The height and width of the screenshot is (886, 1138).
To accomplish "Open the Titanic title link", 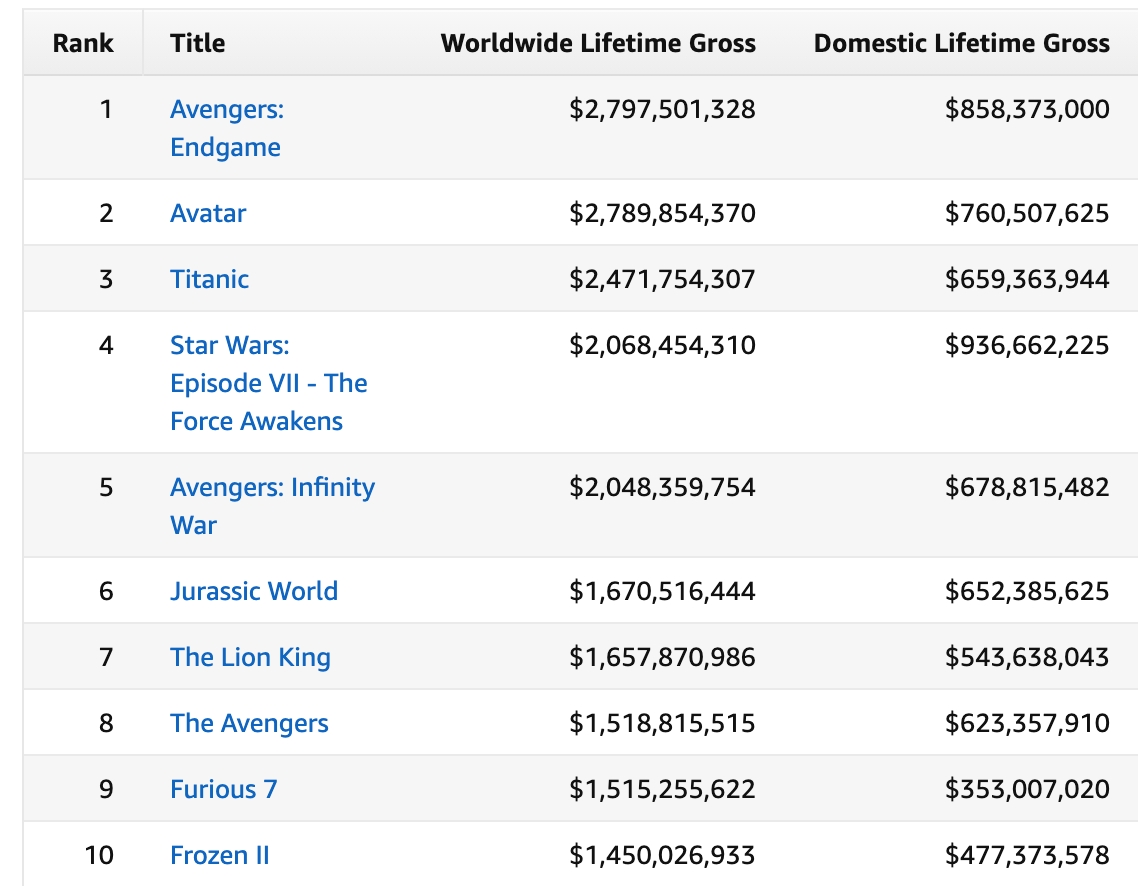I will click(x=209, y=279).
